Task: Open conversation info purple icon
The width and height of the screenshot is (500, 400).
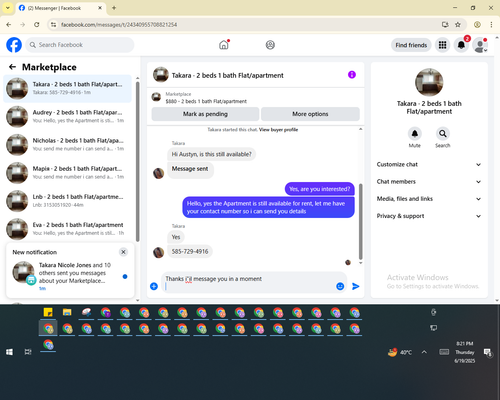Action: 352,75
